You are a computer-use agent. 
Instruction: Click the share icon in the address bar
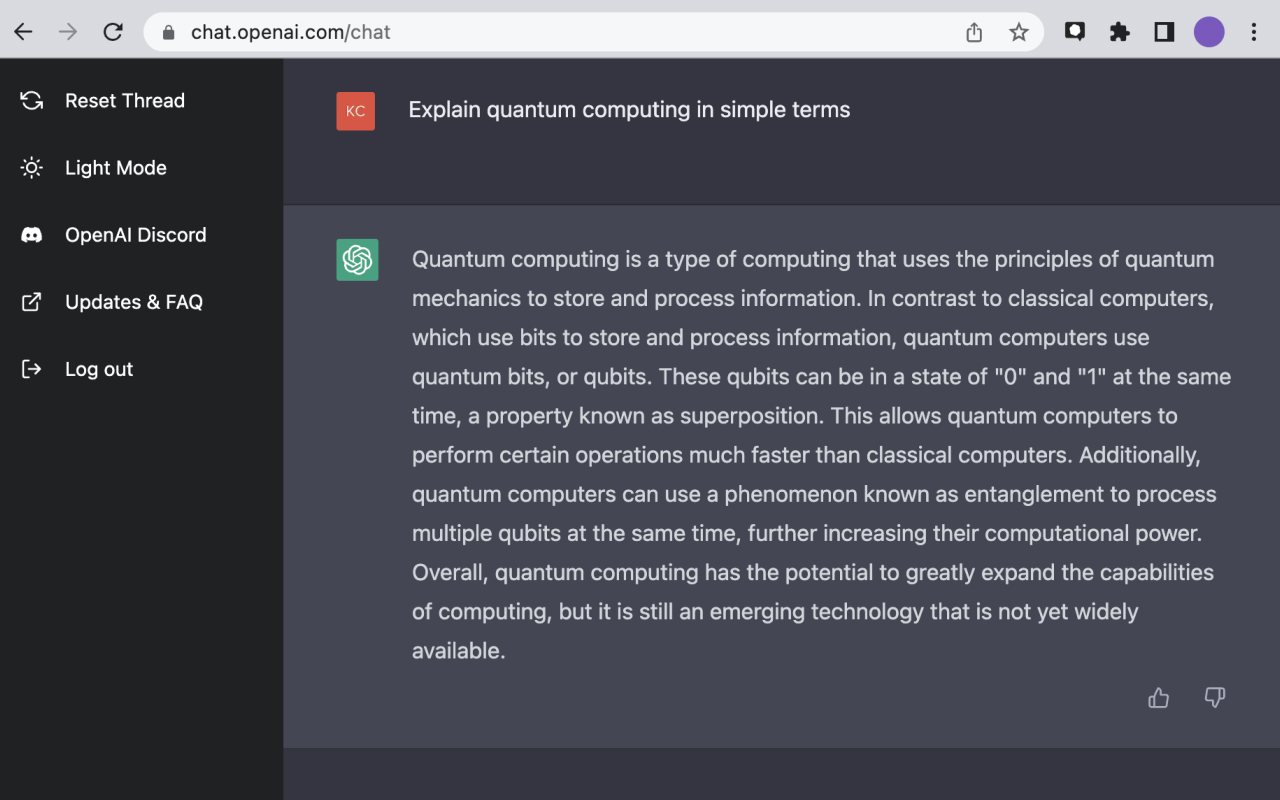point(975,32)
